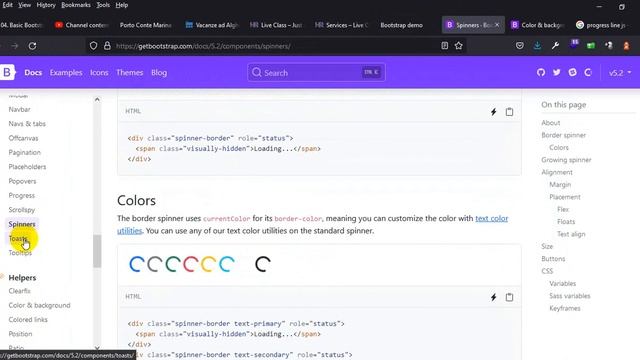
Task: Open the downloads arrow icon
Action: [538, 46]
